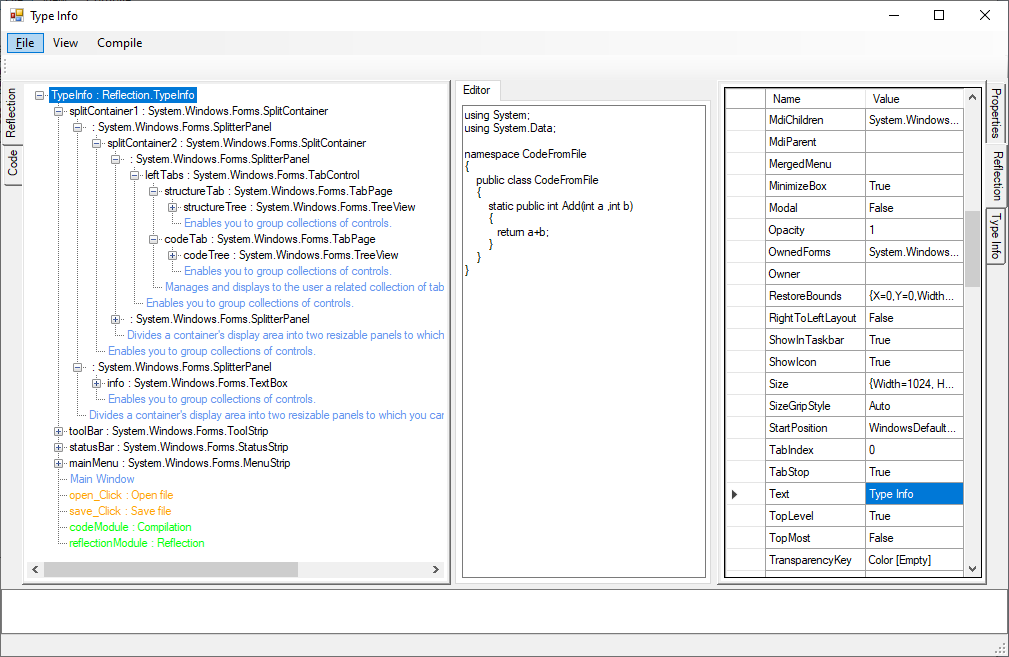Screen dimensions: 1009x657
Task: Collapse the splitContainer2 node
Action: click(x=97, y=143)
